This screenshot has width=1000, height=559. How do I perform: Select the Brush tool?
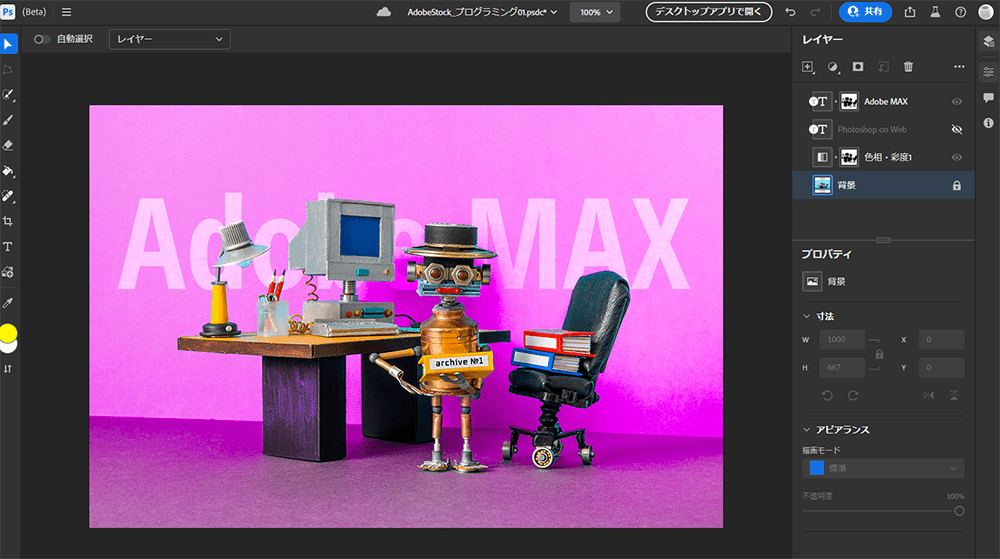point(8,120)
